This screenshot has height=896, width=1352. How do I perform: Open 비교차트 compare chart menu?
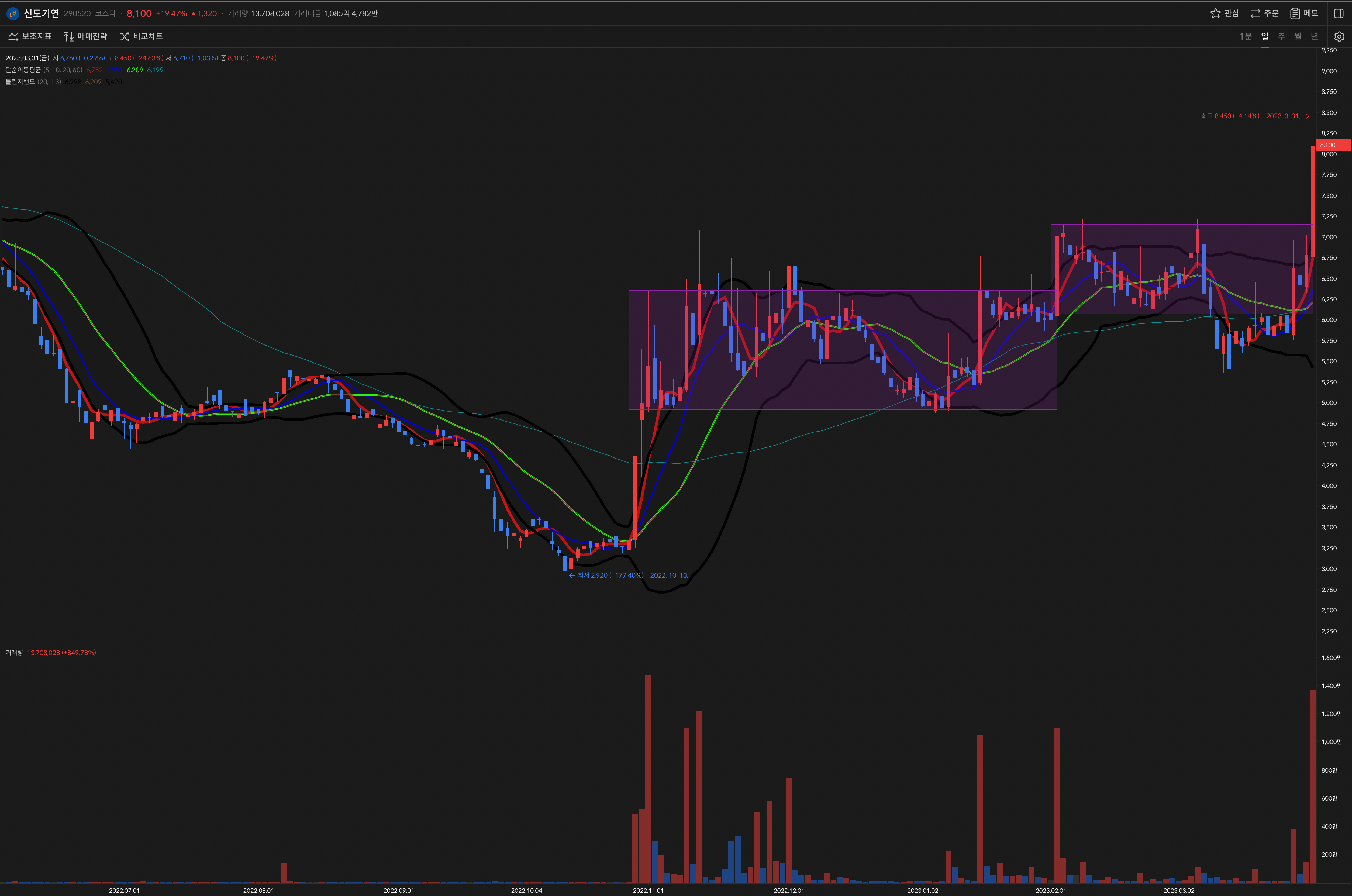[x=141, y=37]
